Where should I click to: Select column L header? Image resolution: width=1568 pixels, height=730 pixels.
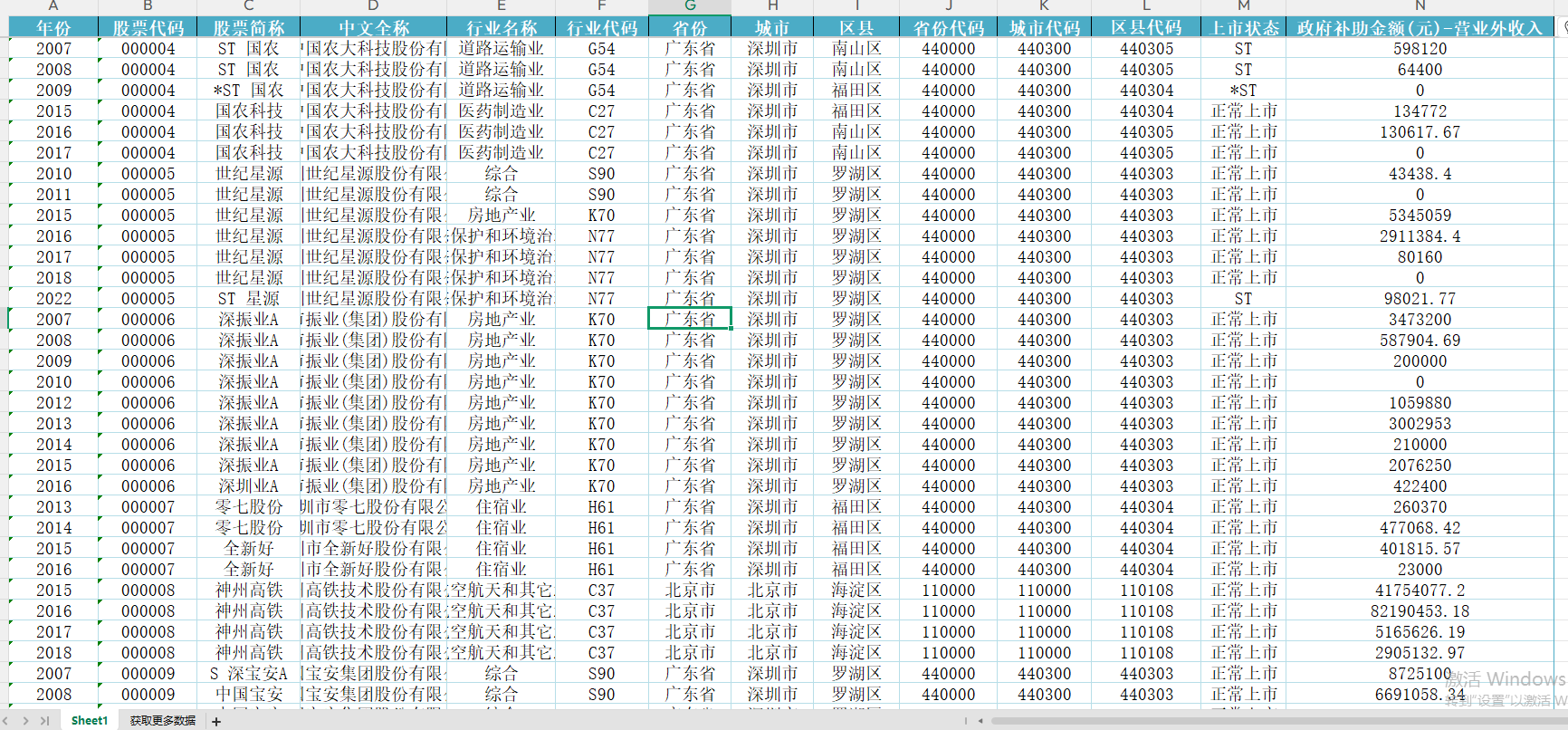coord(1147,6)
